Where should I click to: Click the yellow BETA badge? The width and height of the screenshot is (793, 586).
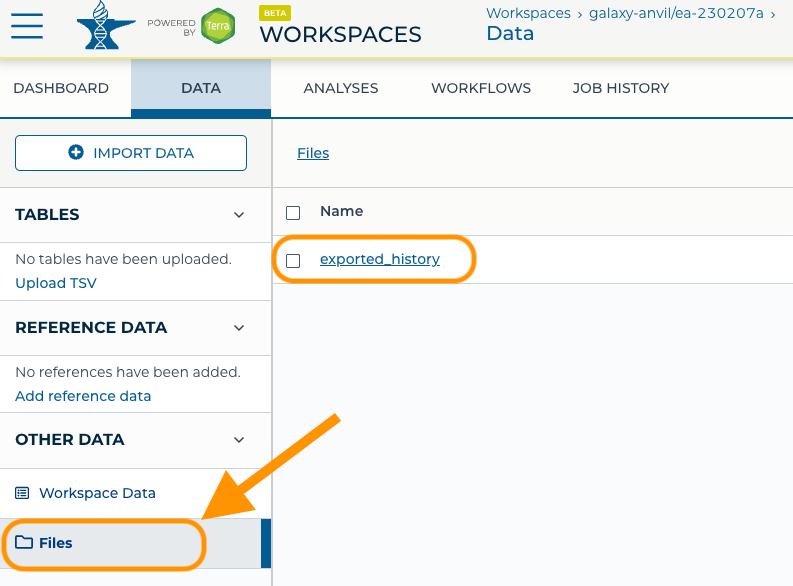(x=275, y=13)
